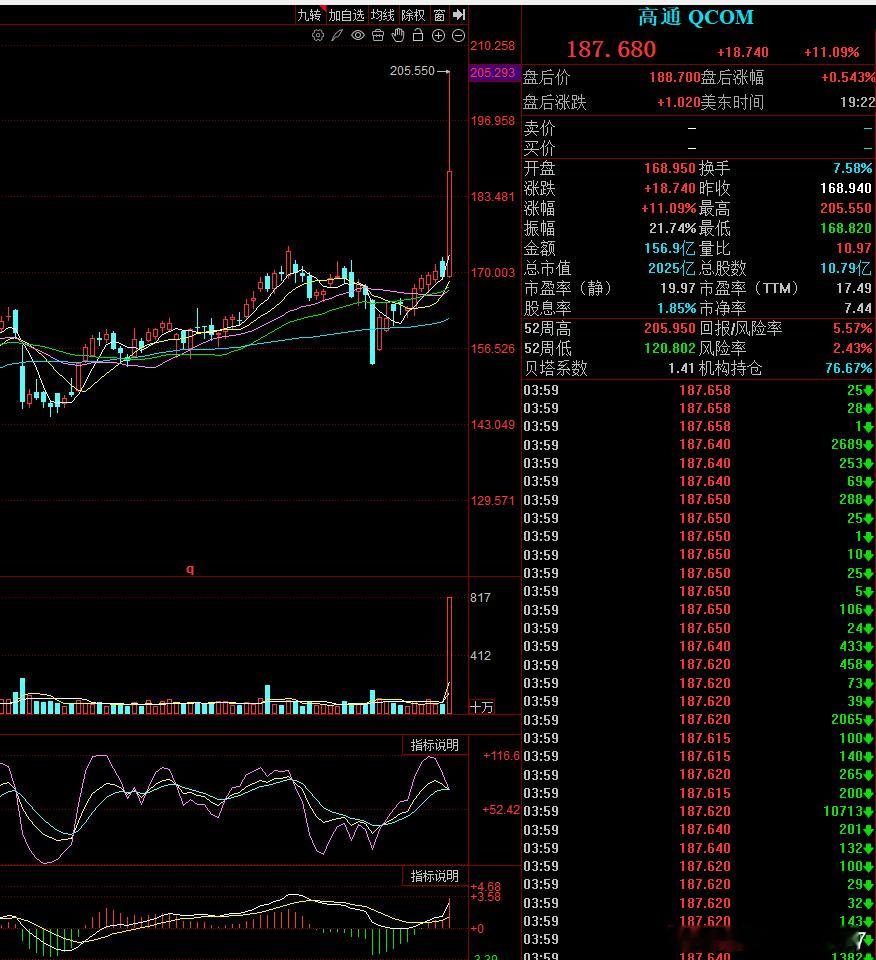Select the 量比 value 10.97

pos(854,248)
